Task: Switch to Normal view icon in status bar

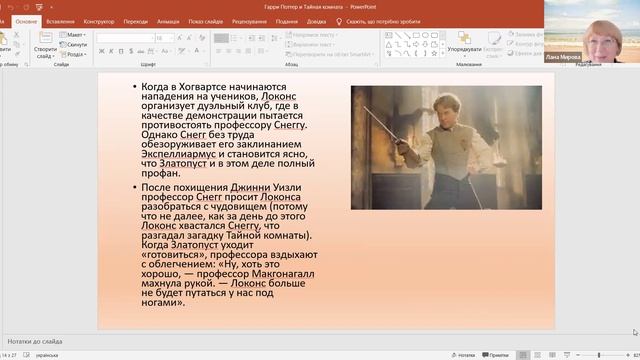Action: pos(523,355)
